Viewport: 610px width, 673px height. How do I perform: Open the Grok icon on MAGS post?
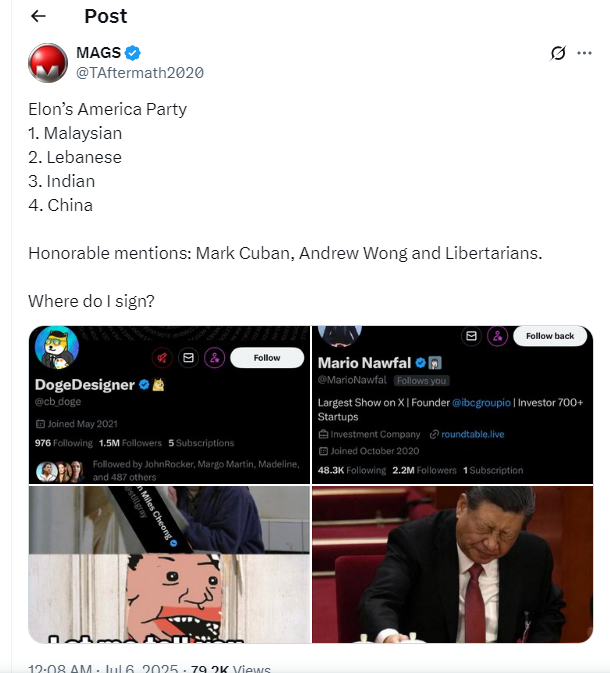click(x=558, y=53)
